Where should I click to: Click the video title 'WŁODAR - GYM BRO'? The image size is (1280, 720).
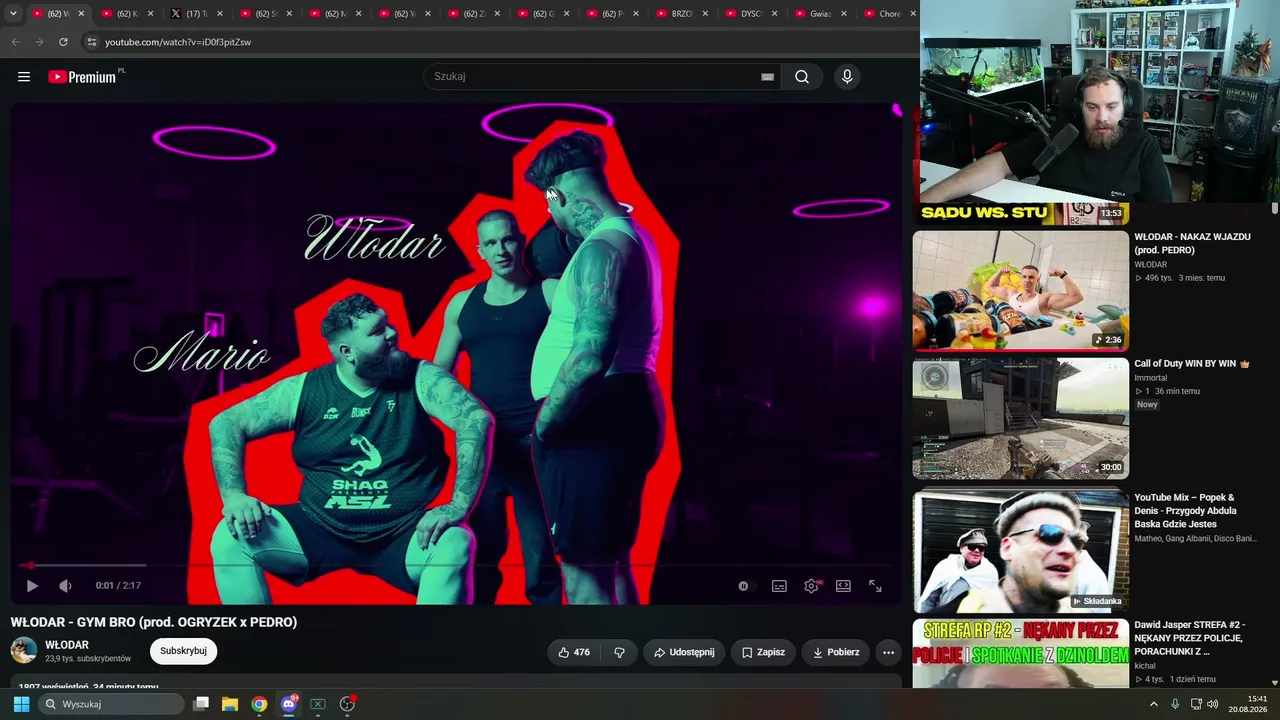[154, 622]
